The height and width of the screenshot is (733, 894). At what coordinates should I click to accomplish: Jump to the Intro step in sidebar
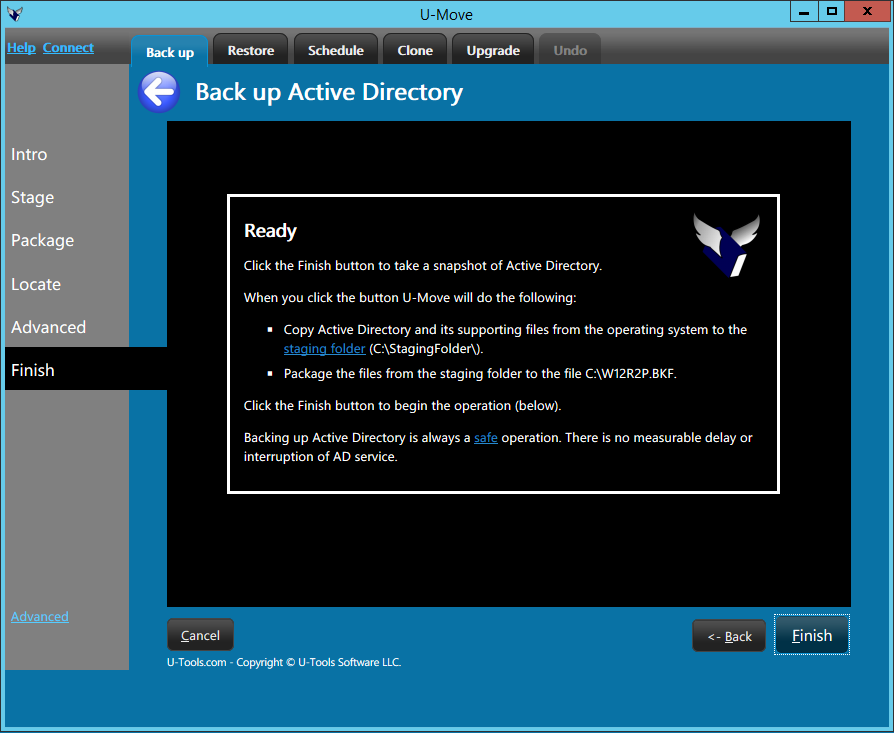pos(29,154)
